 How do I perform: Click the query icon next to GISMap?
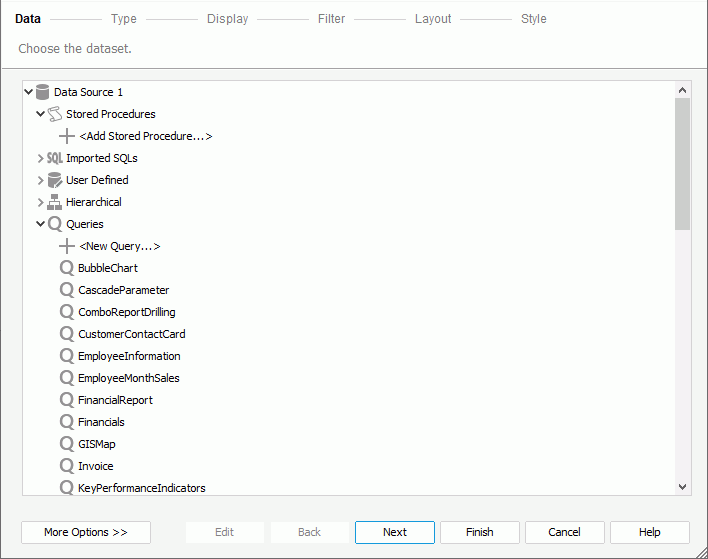click(67, 444)
